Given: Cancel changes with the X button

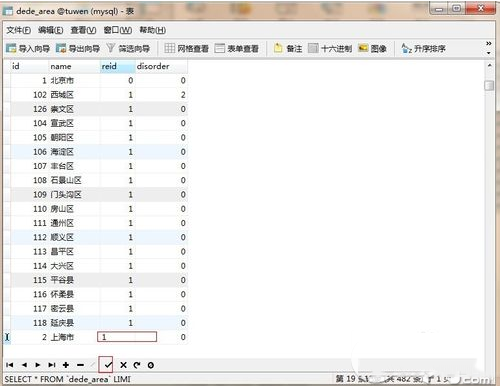Looking at the screenshot, I should click(x=123, y=365).
